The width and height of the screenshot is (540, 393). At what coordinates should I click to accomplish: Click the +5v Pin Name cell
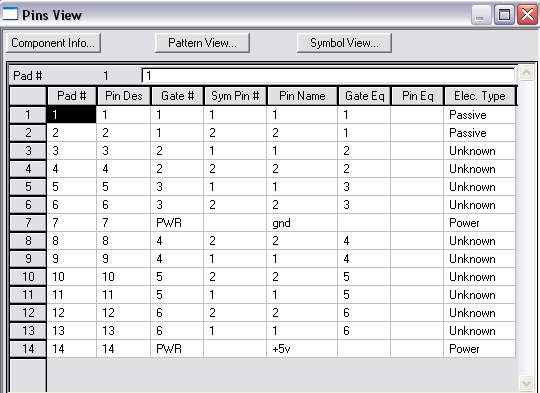pos(302,349)
